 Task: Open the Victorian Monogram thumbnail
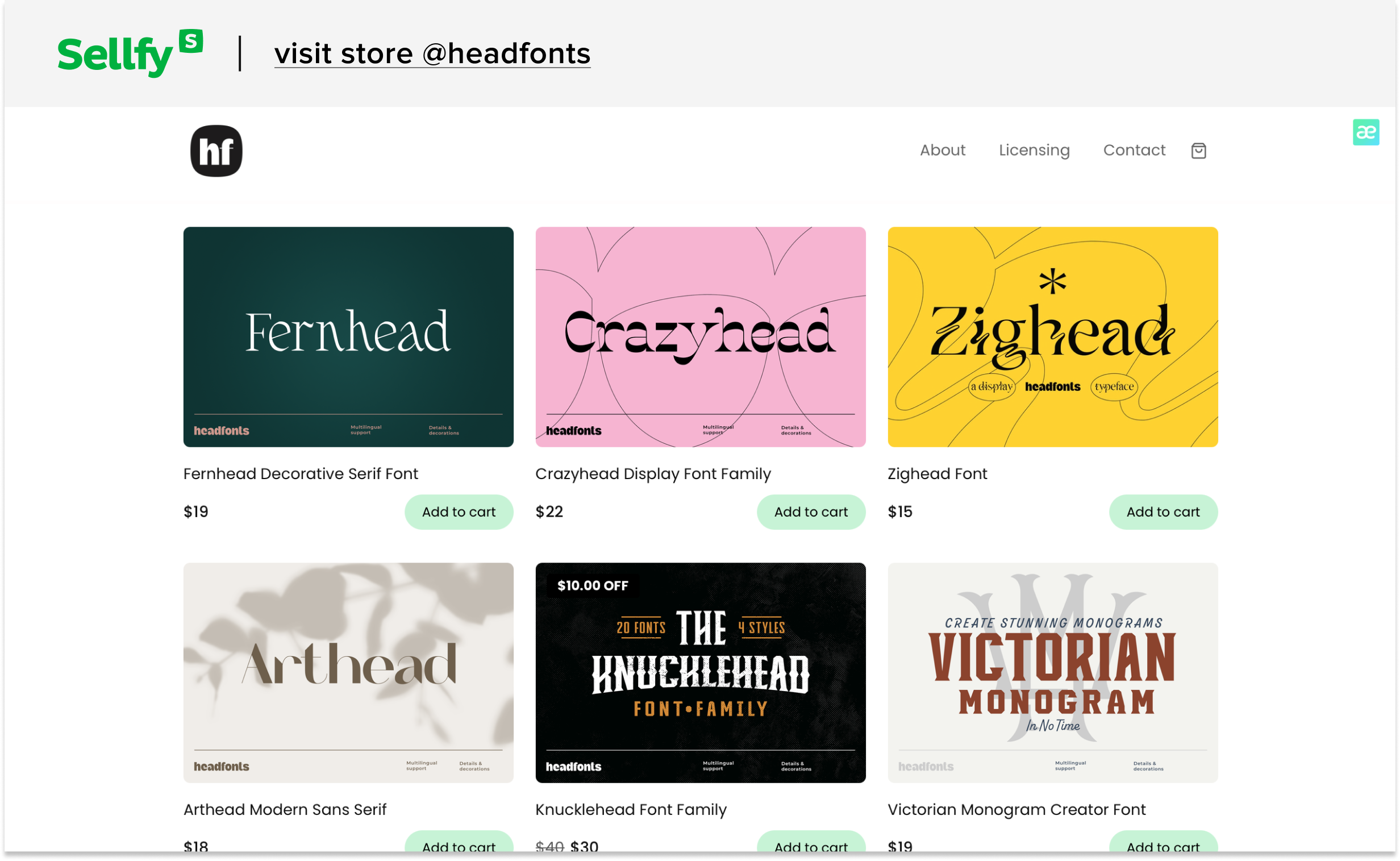click(x=1053, y=673)
